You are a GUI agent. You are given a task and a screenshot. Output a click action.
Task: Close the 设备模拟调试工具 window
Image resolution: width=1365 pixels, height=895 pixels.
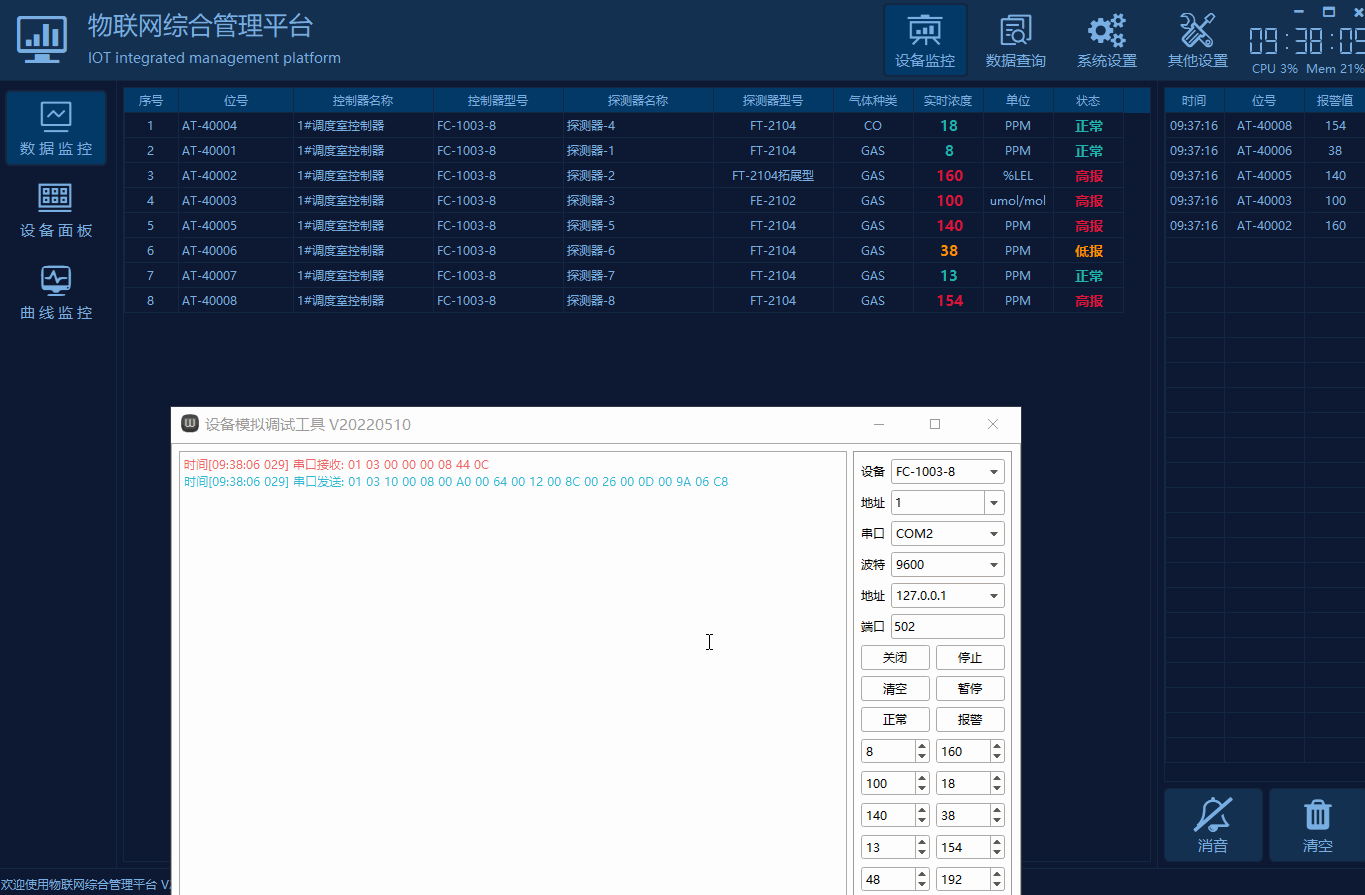(993, 424)
